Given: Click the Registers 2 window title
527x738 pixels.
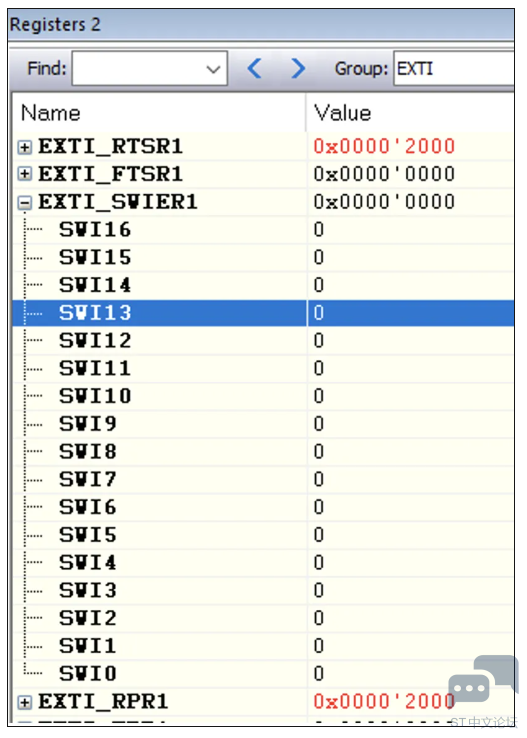Looking at the screenshot, I should click(x=55, y=24).
